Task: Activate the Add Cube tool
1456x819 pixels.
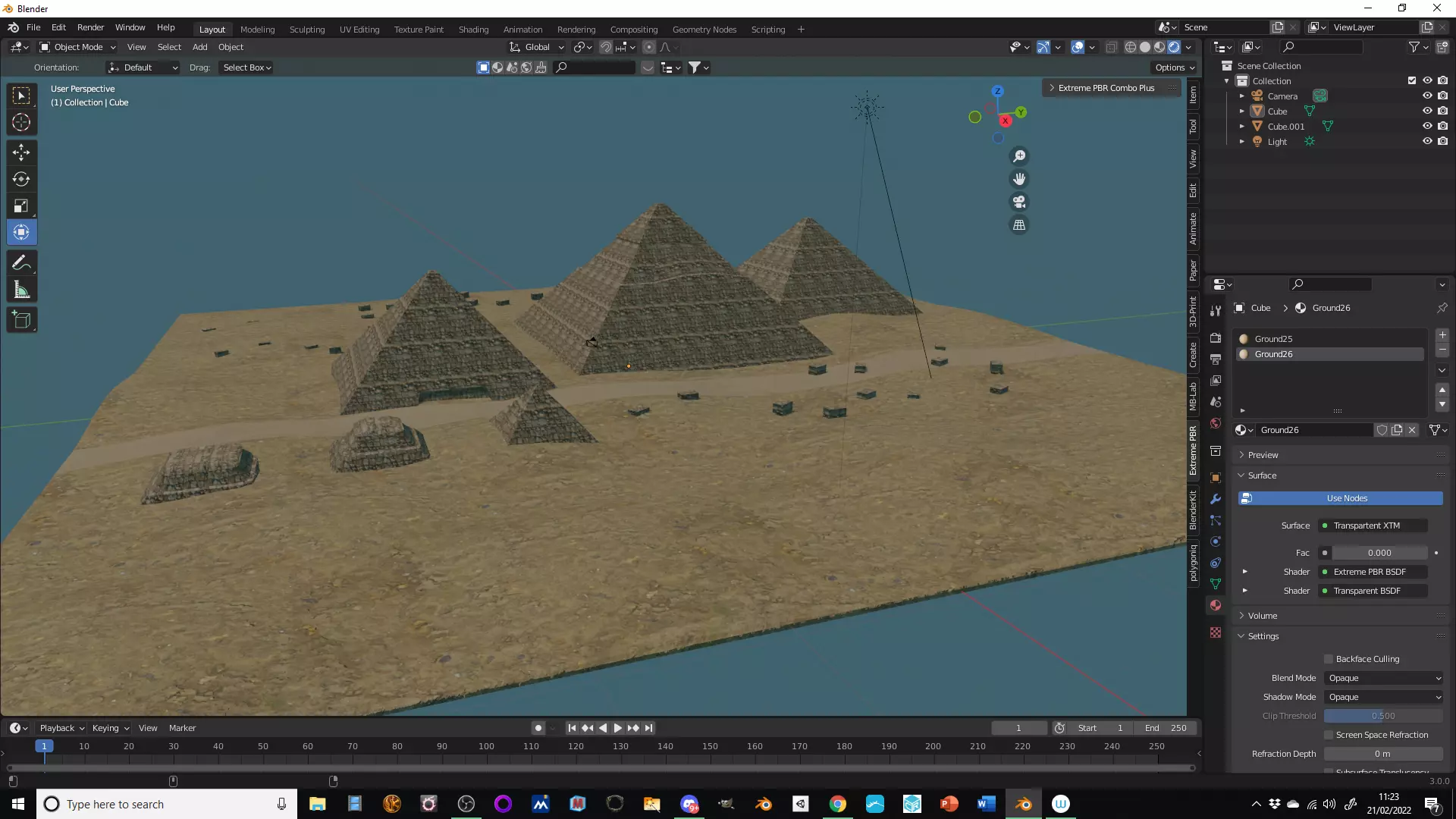Action: [x=21, y=319]
